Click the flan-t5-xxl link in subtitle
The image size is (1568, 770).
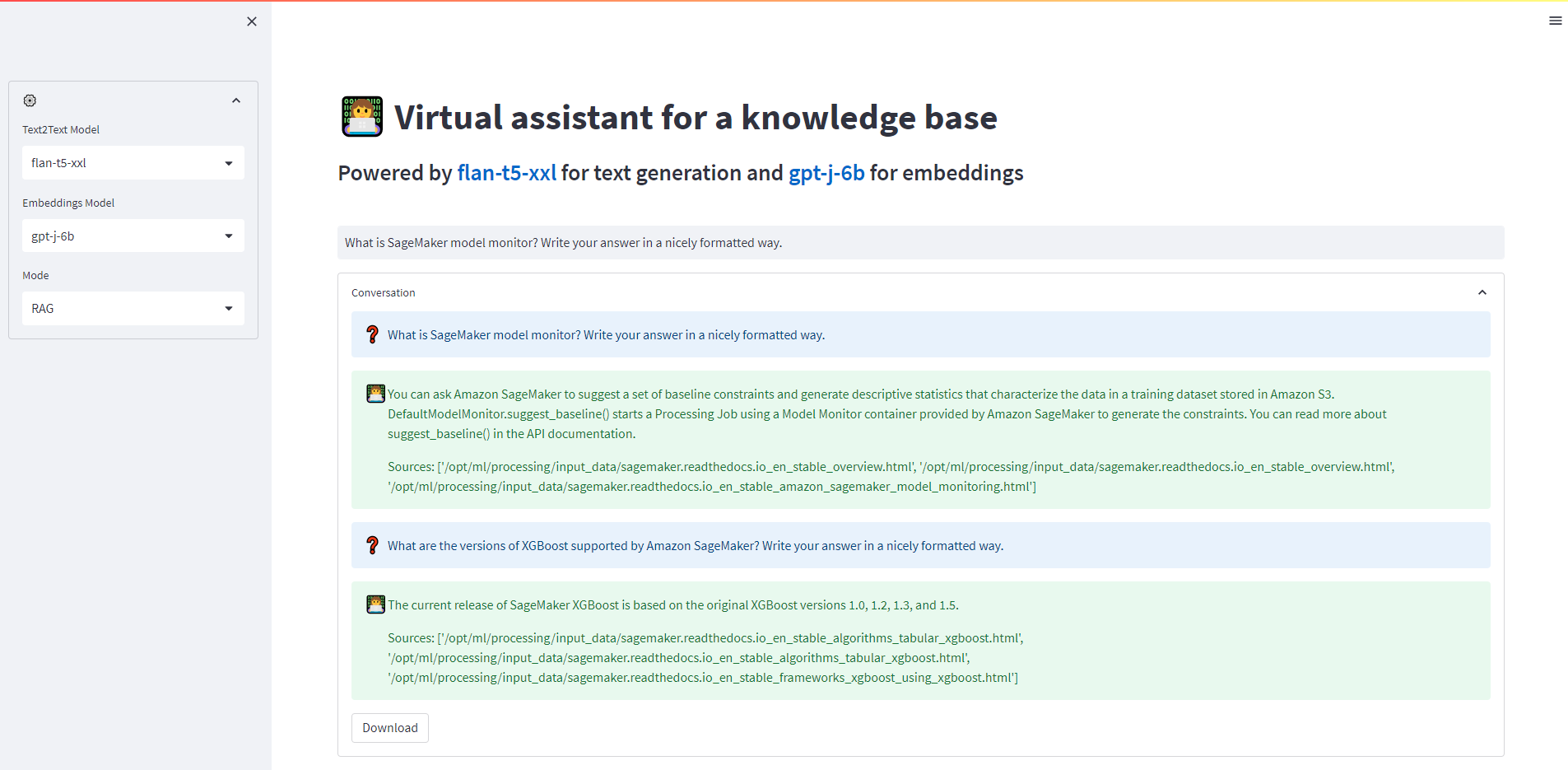coord(506,173)
